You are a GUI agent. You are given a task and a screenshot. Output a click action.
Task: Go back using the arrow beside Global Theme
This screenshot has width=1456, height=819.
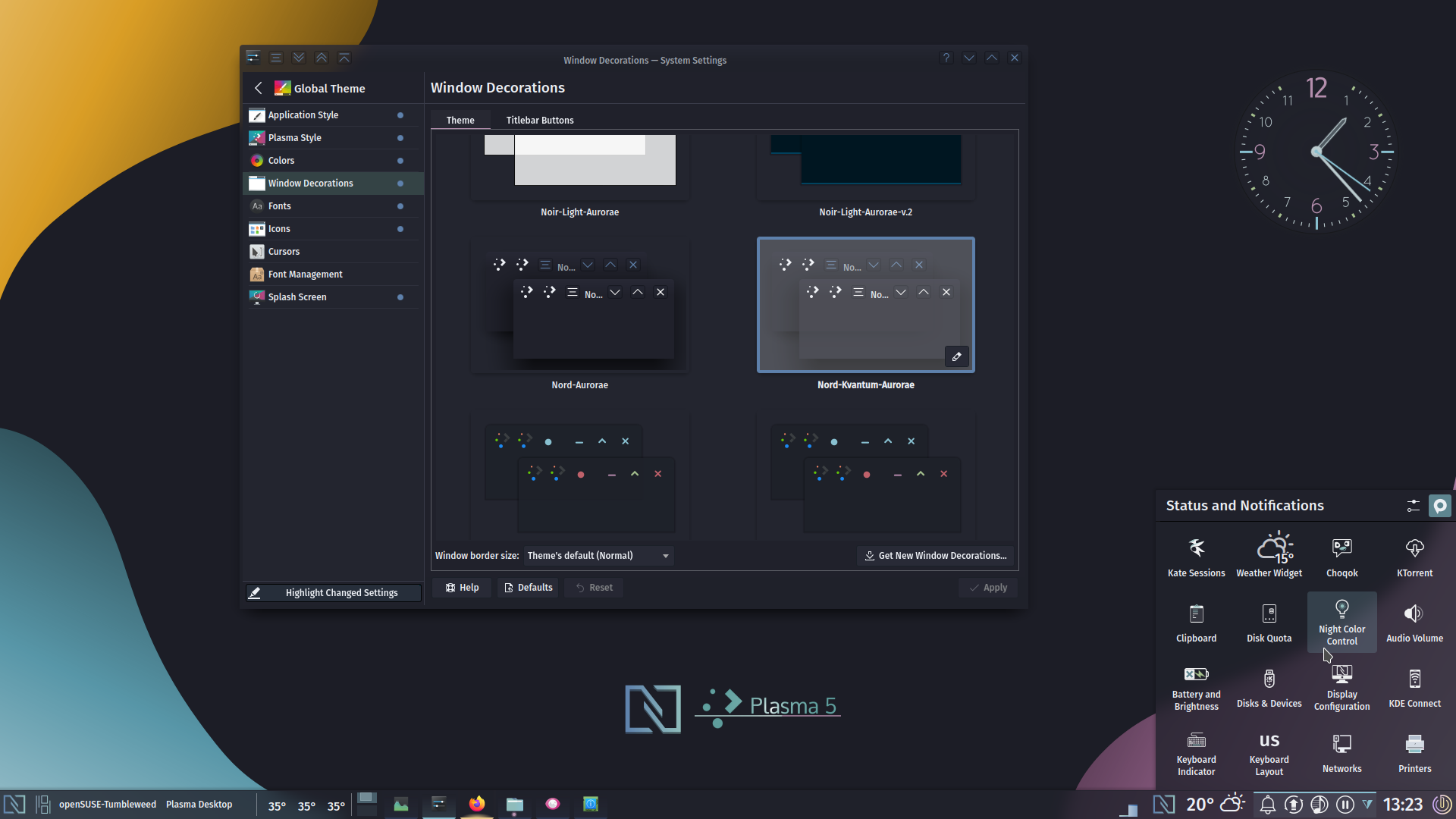[258, 88]
